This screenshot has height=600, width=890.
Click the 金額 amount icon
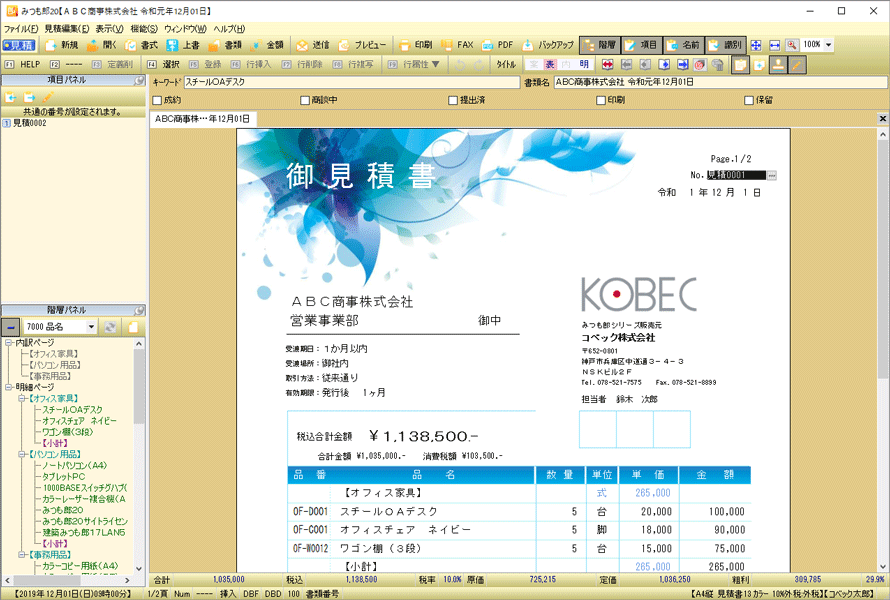click(256, 45)
